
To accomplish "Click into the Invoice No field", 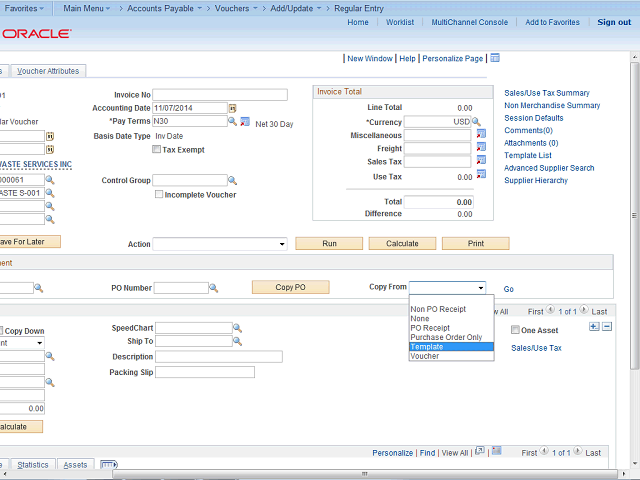I will [219, 95].
